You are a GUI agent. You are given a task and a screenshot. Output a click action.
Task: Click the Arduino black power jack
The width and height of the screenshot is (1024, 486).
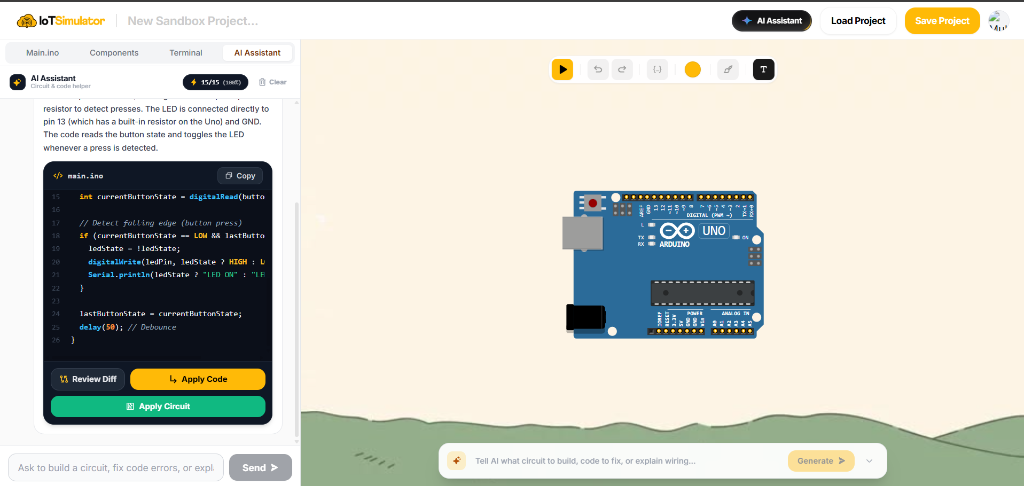pos(586,317)
